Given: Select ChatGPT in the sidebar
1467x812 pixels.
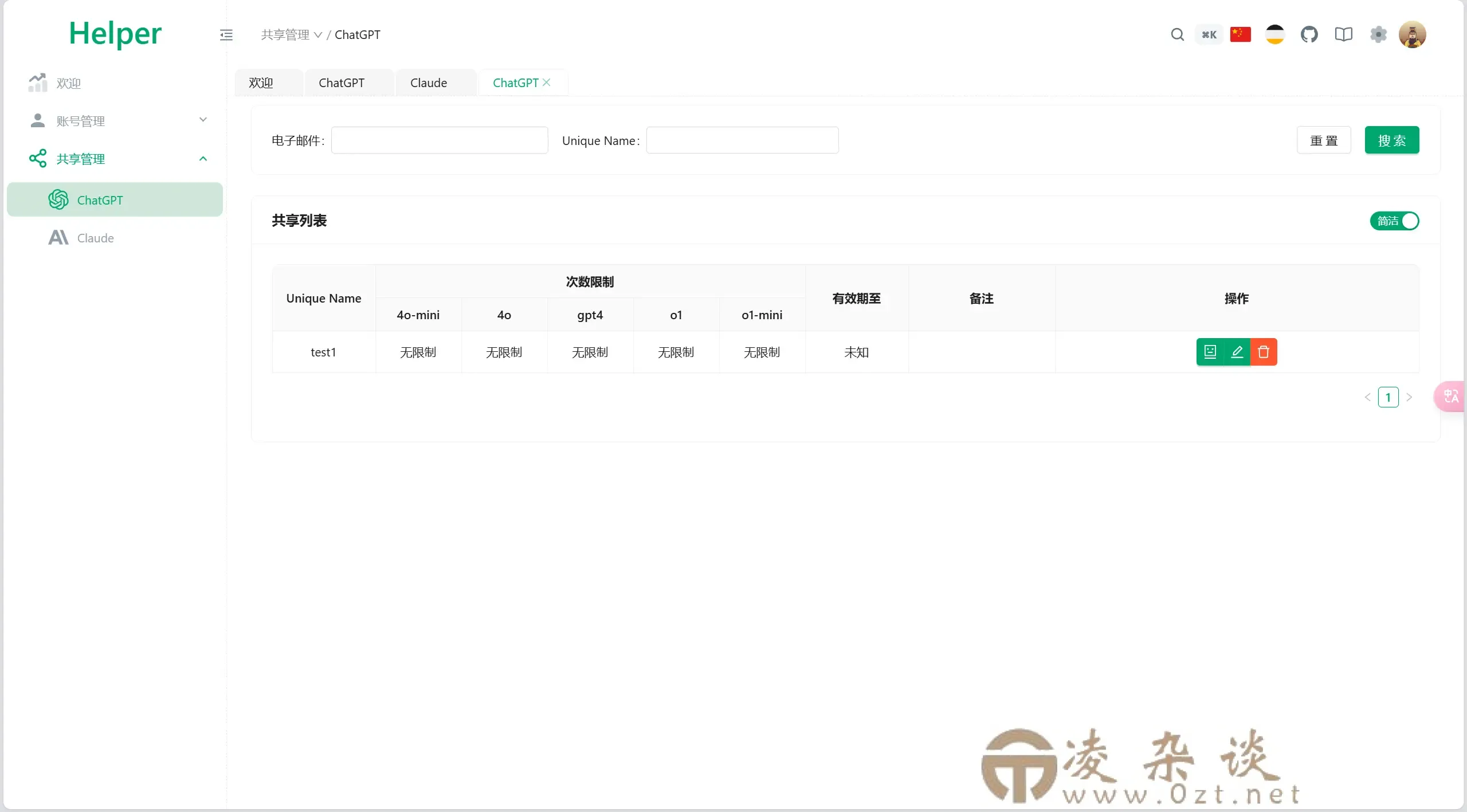Looking at the screenshot, I should (115, 199).
